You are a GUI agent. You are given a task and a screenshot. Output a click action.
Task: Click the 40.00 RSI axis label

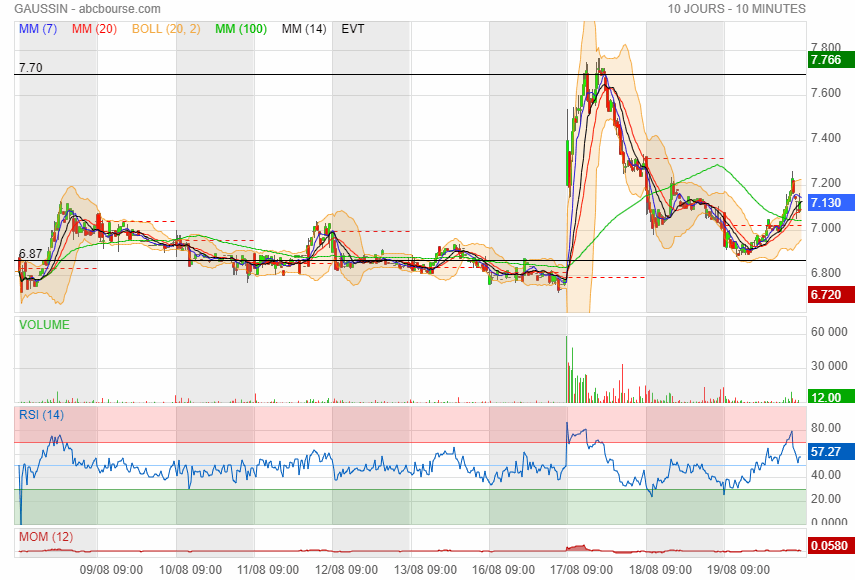click(826, 475)
